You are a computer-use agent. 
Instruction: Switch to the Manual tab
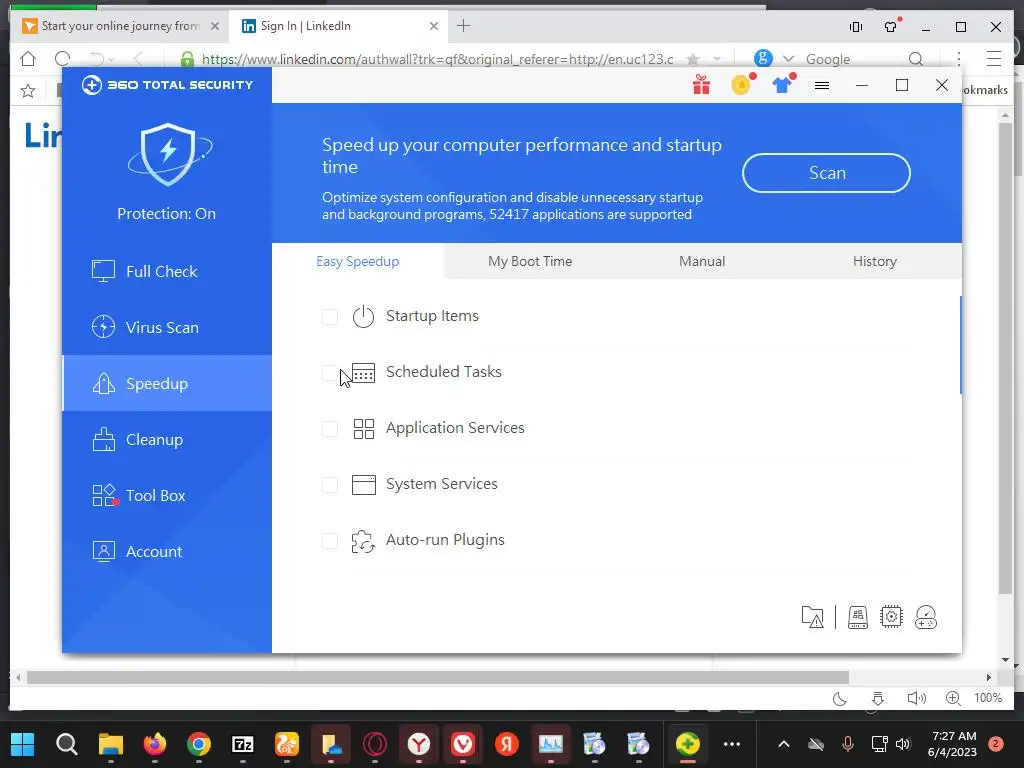tap(702, 261)
